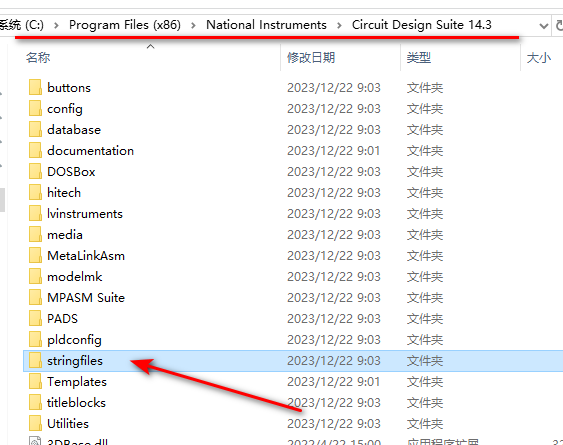Select the Utilities folder name

[x=68, y=424]
